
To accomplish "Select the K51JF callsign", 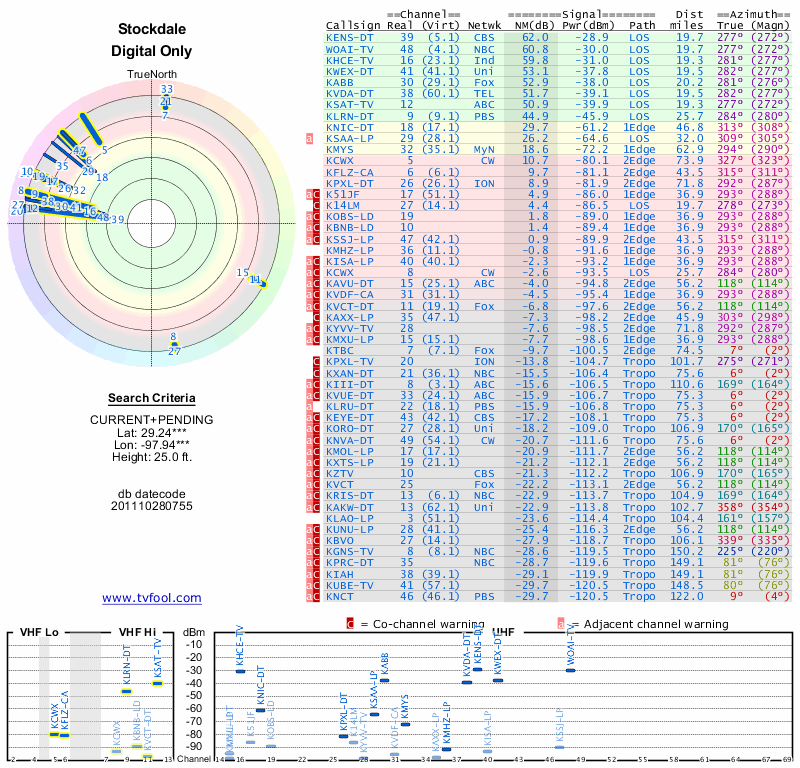I will (x=343, y=194).
